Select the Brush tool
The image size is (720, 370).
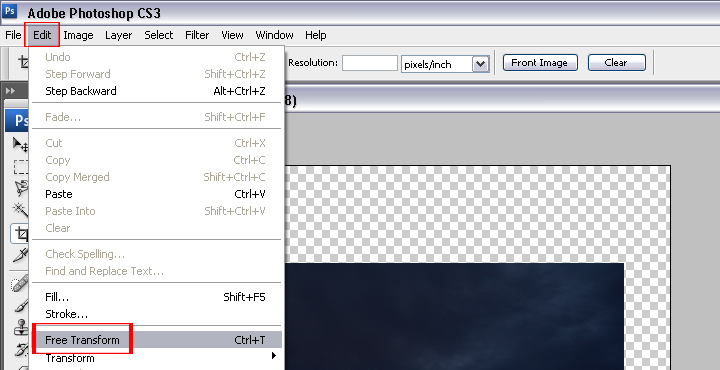(20, 305)
